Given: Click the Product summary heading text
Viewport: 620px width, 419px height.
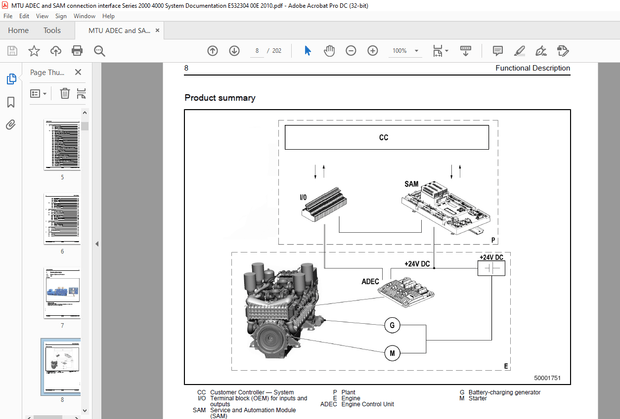Looking at the screenshot, I should [x=220, y=98].
